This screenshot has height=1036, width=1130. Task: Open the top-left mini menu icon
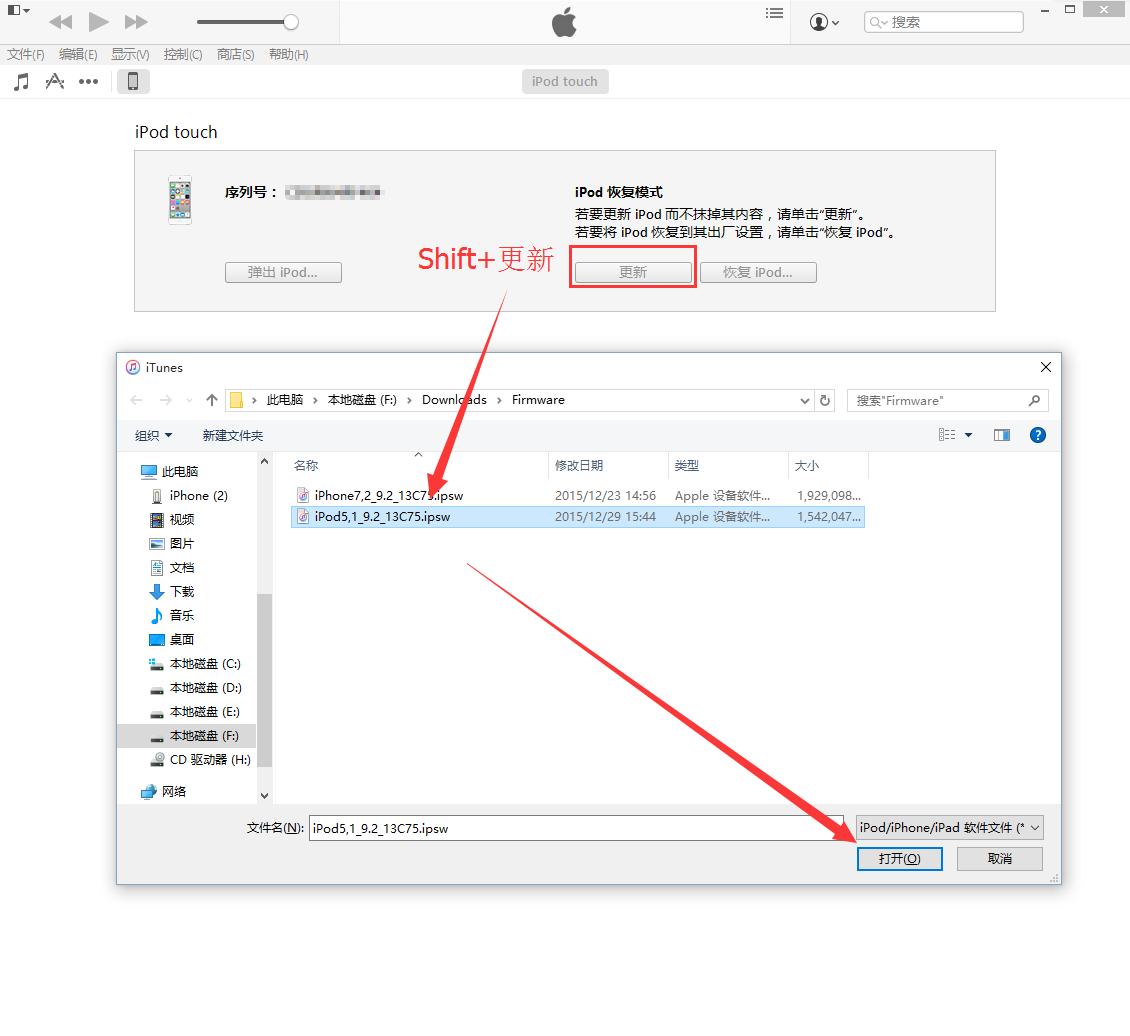coord(18,10)
